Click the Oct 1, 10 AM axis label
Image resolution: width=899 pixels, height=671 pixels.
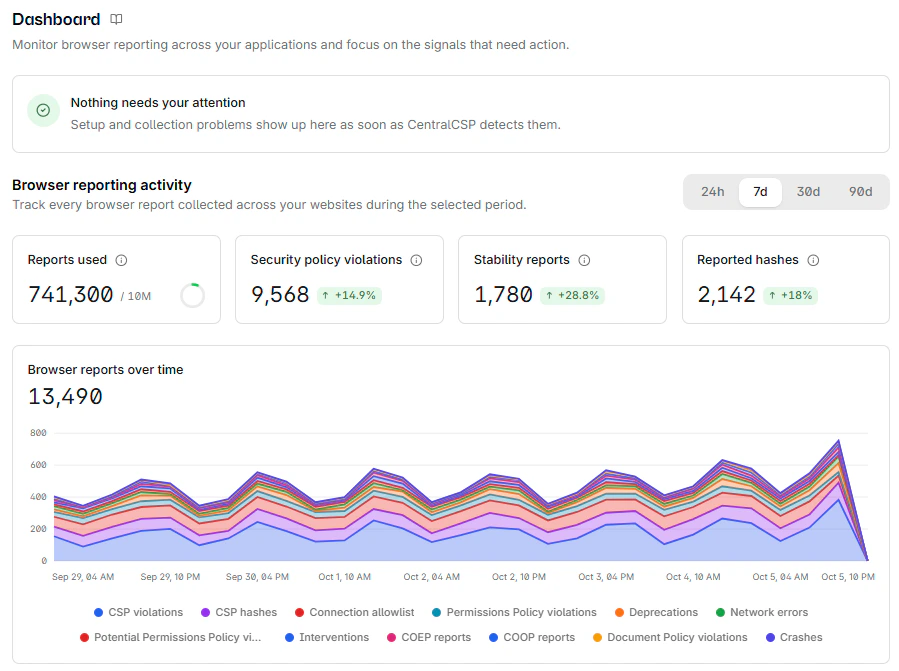coord(345,577)
